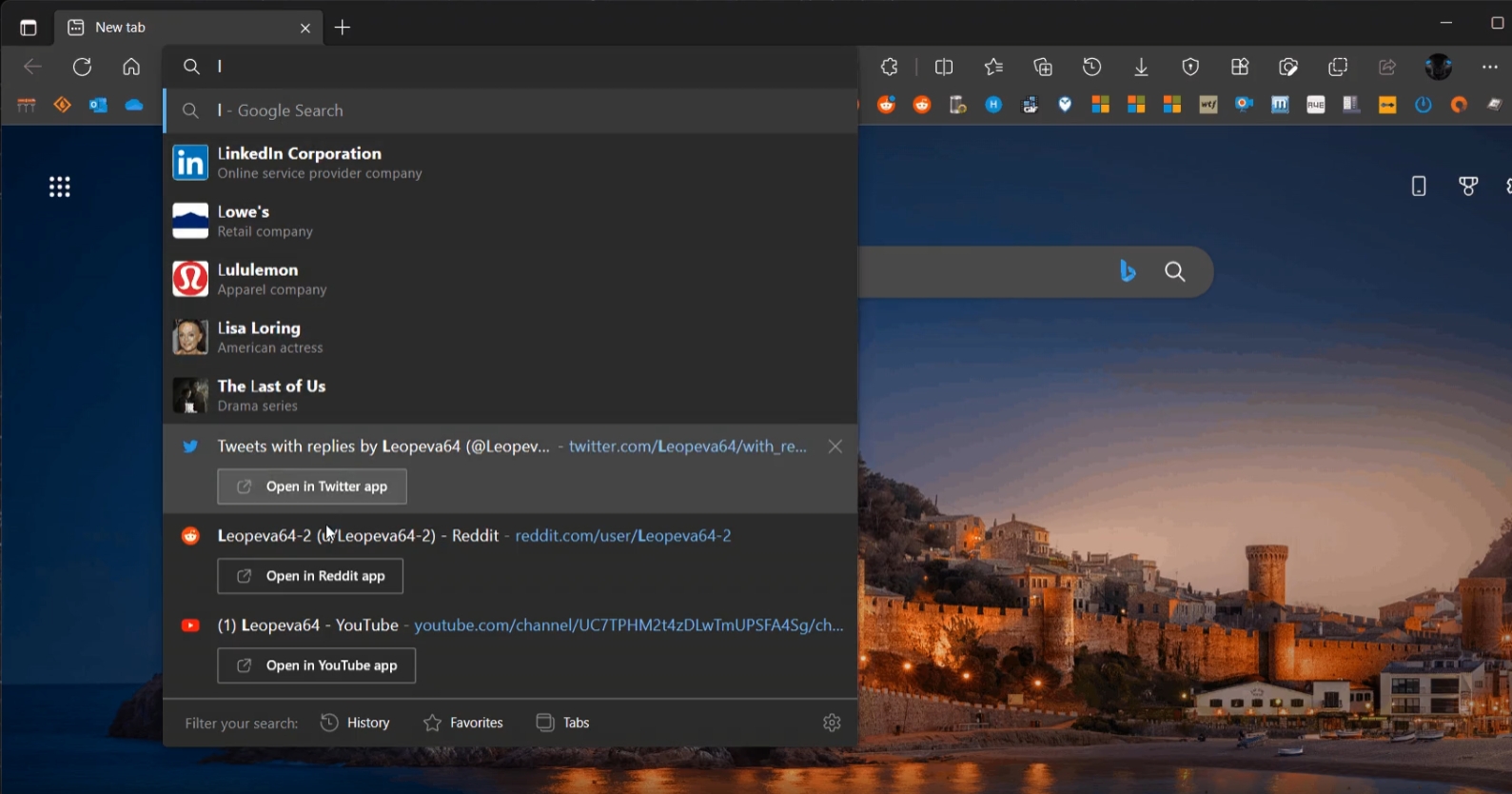Screen dimensions: 1512x794
Task: Open search suggestion settings gear
Action: [x=832, y=723]
